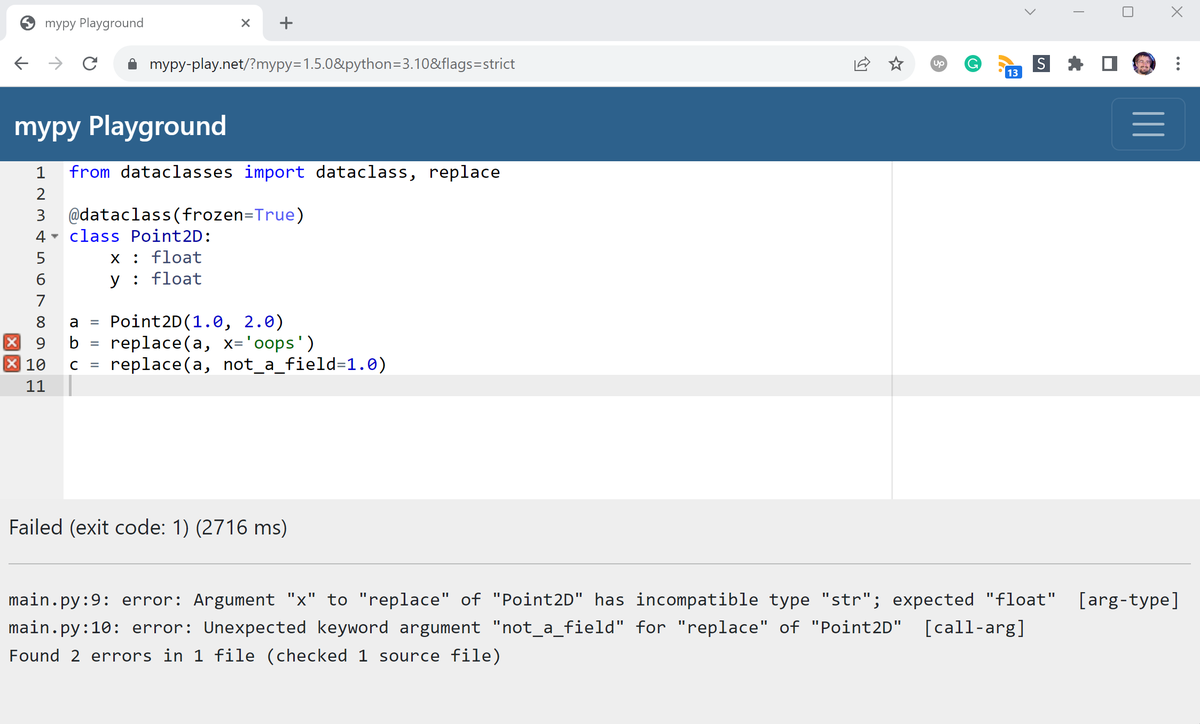
Task: Open the S extension icon
Action: click(x=1041, y=64)
